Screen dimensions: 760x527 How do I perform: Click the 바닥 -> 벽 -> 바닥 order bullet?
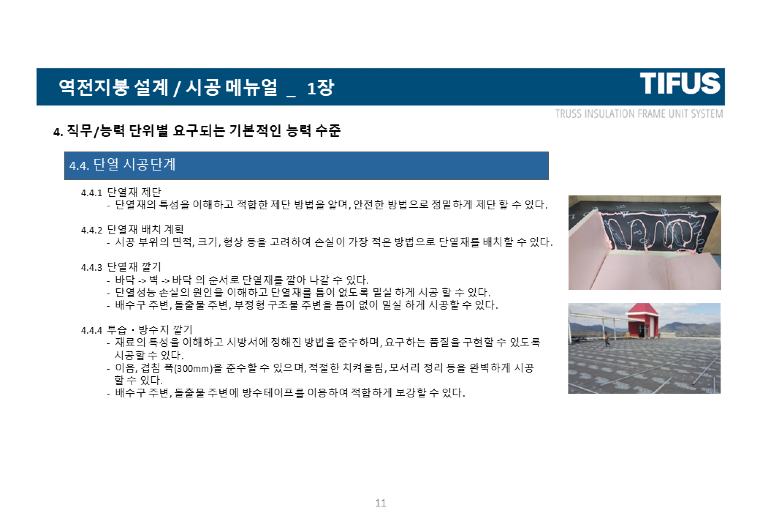click(242, 279)
